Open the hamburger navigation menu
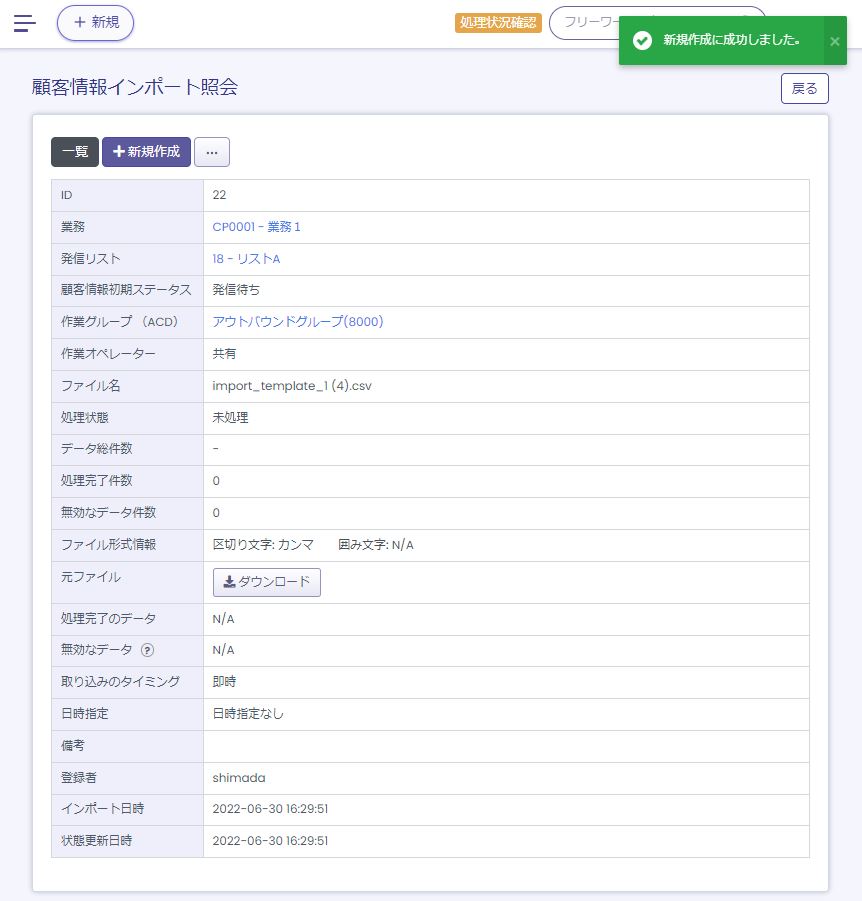862x901 pixels. tap(25, 23)
